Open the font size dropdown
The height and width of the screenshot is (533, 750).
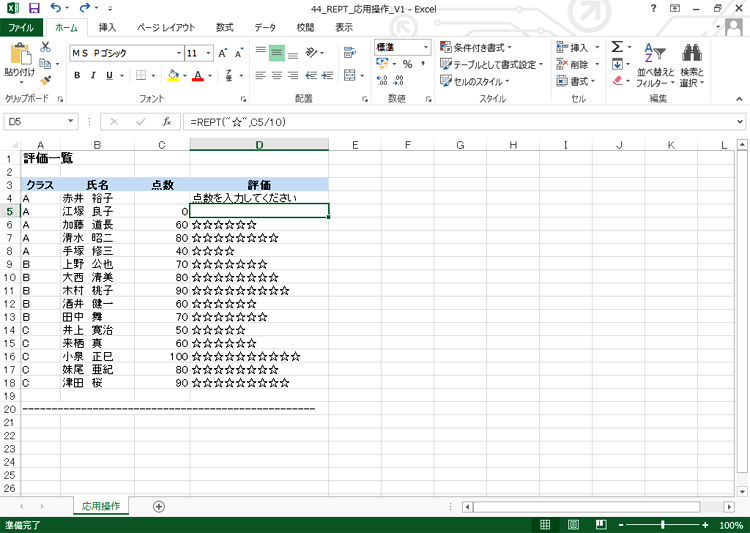[209, 53]
